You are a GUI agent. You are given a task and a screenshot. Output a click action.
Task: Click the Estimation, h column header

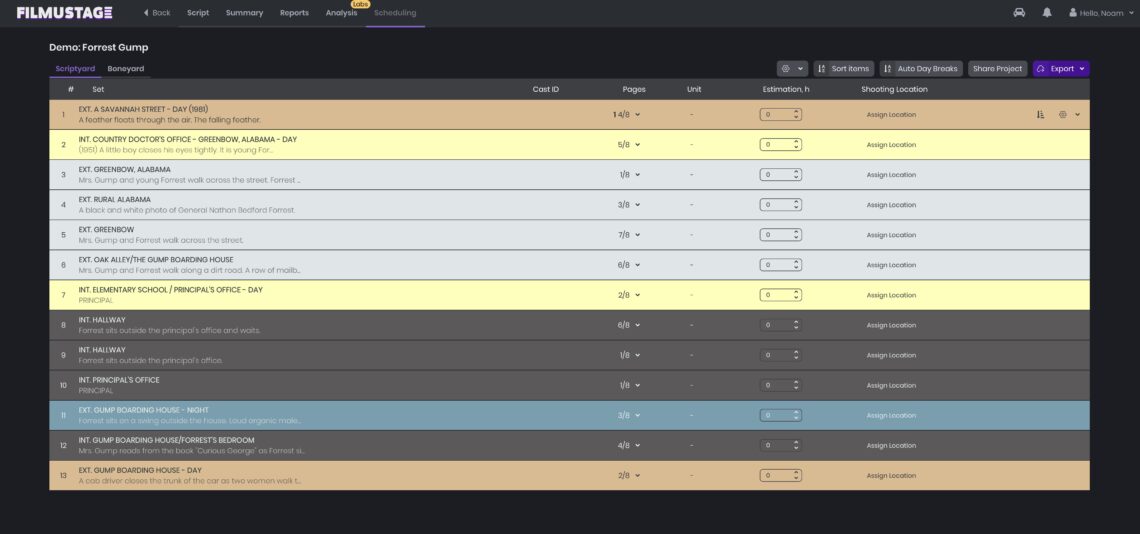(786, 89)
